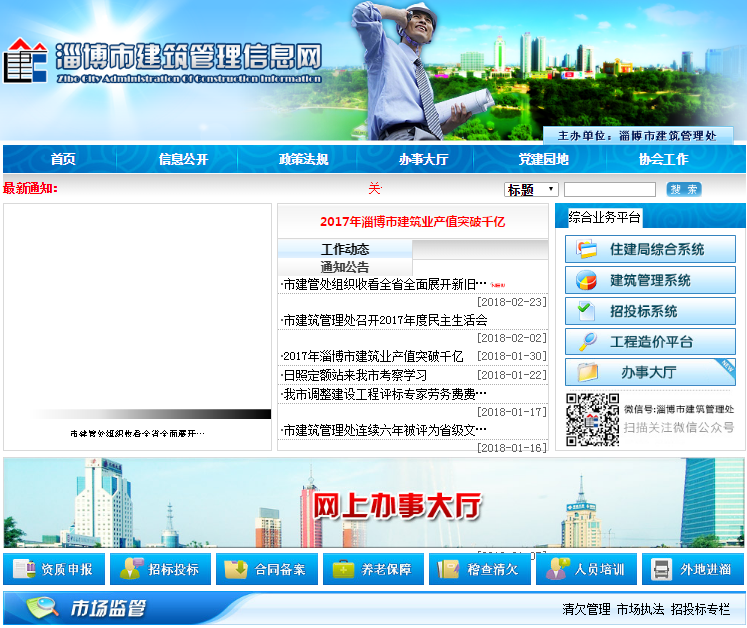The height and width of the screenshot is (628, 747).
Task: Go to 首页 in navigation bar
Action: (63, 159)
